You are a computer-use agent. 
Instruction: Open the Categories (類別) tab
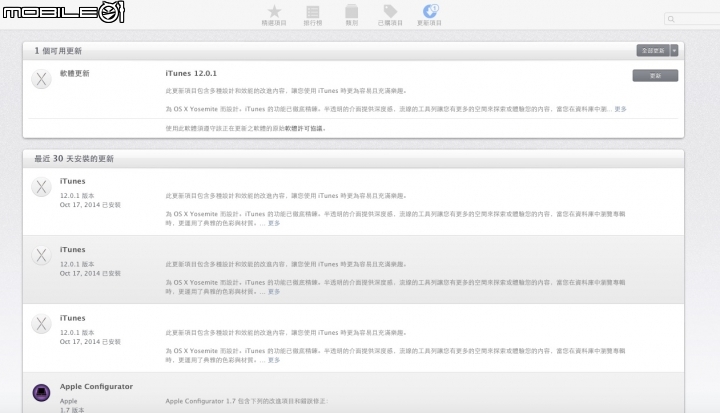tap(352, 15)
